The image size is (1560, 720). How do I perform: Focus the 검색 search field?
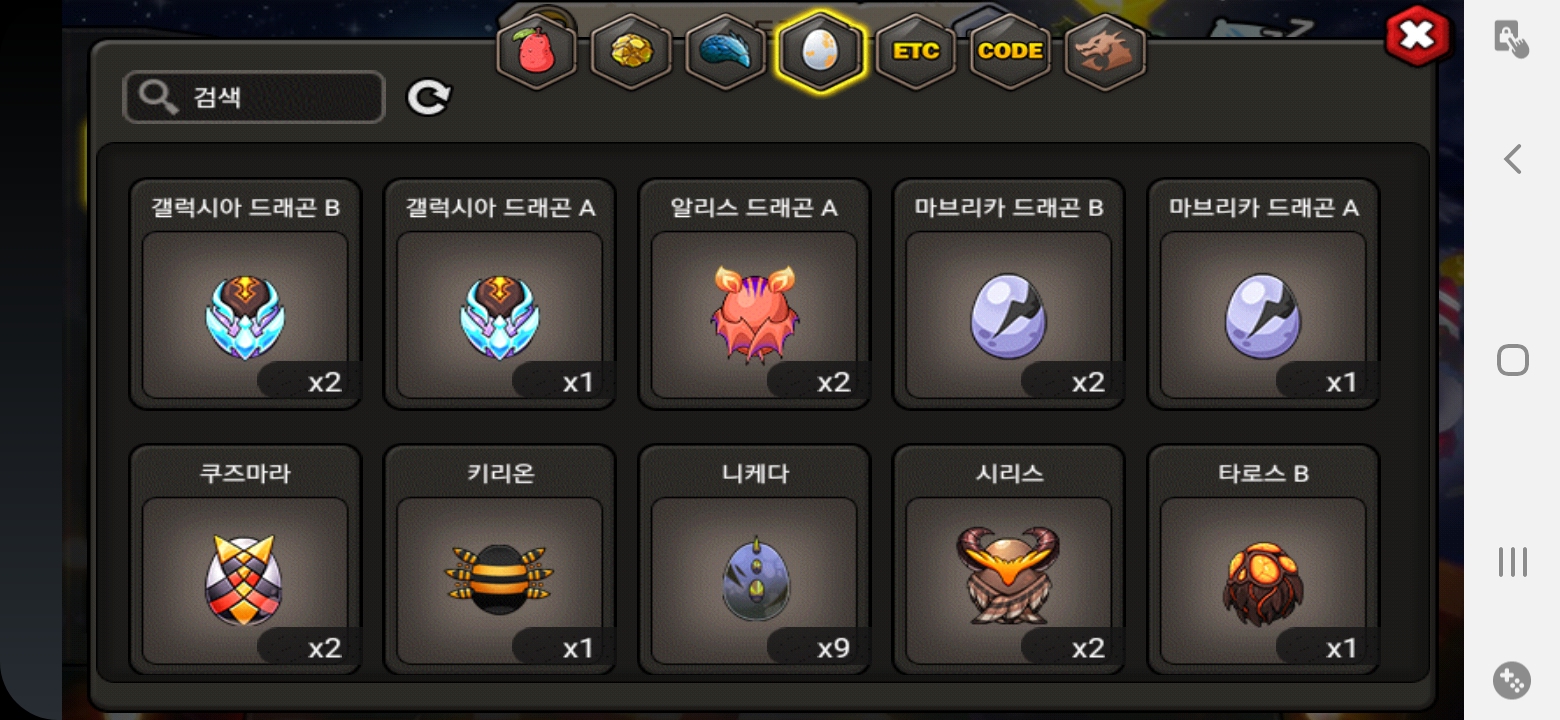[254, 97]
